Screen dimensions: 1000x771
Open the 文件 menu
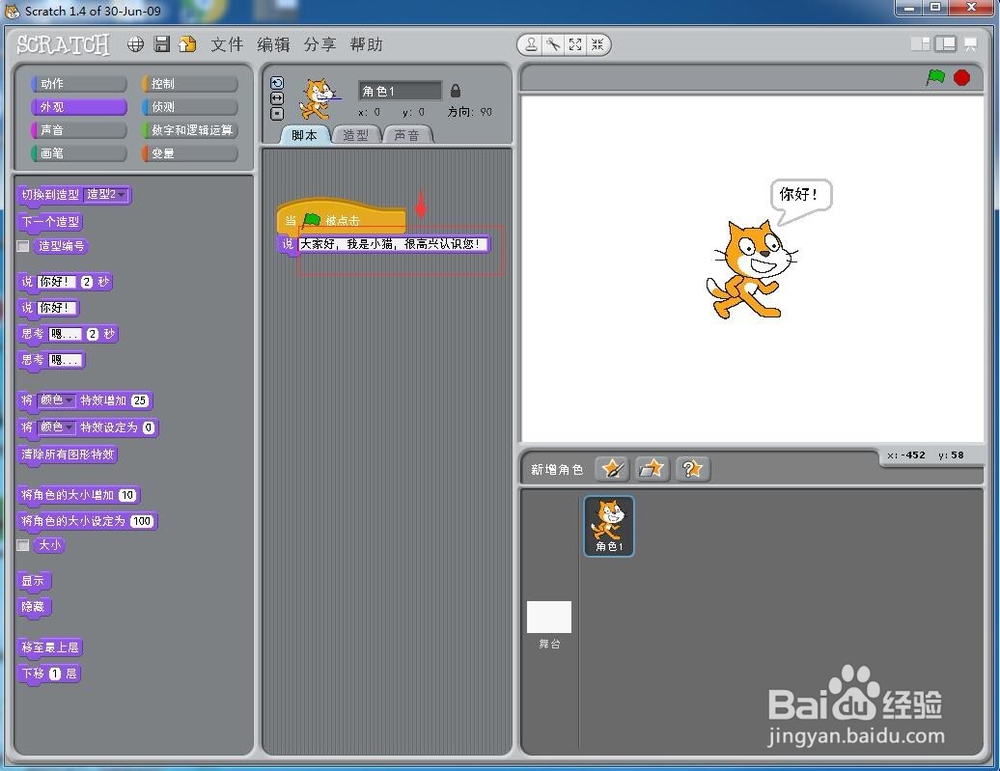(227, 44)
